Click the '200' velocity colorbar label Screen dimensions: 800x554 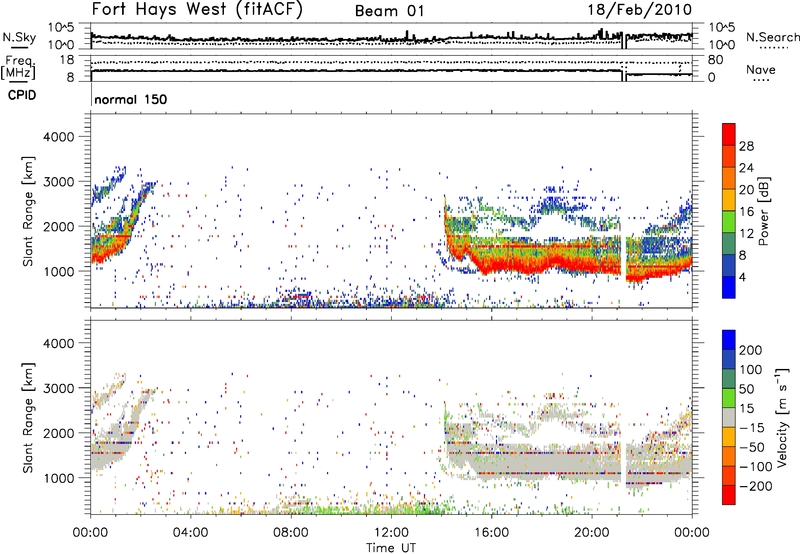click(x=751, y=350)
